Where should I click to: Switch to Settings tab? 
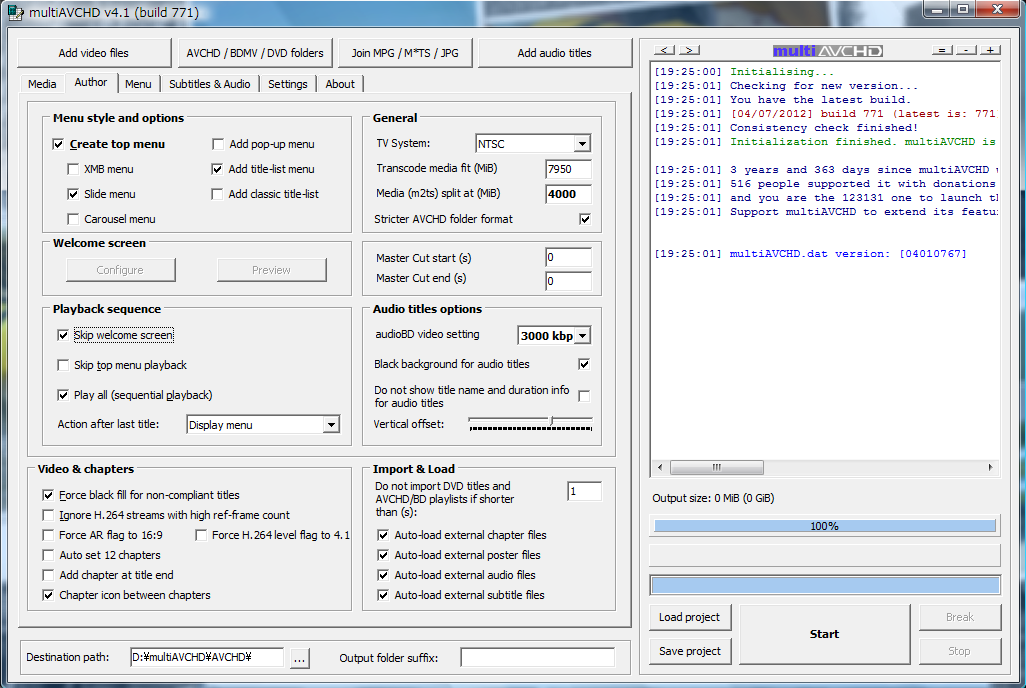[x=287, y=84]
